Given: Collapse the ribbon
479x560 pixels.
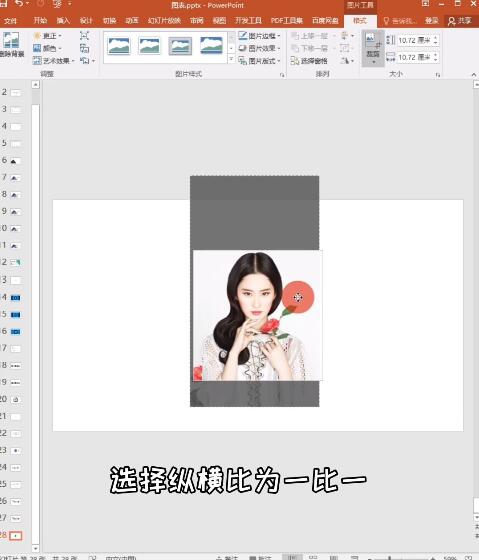Looking at the screenshot, I should point(474,75).
